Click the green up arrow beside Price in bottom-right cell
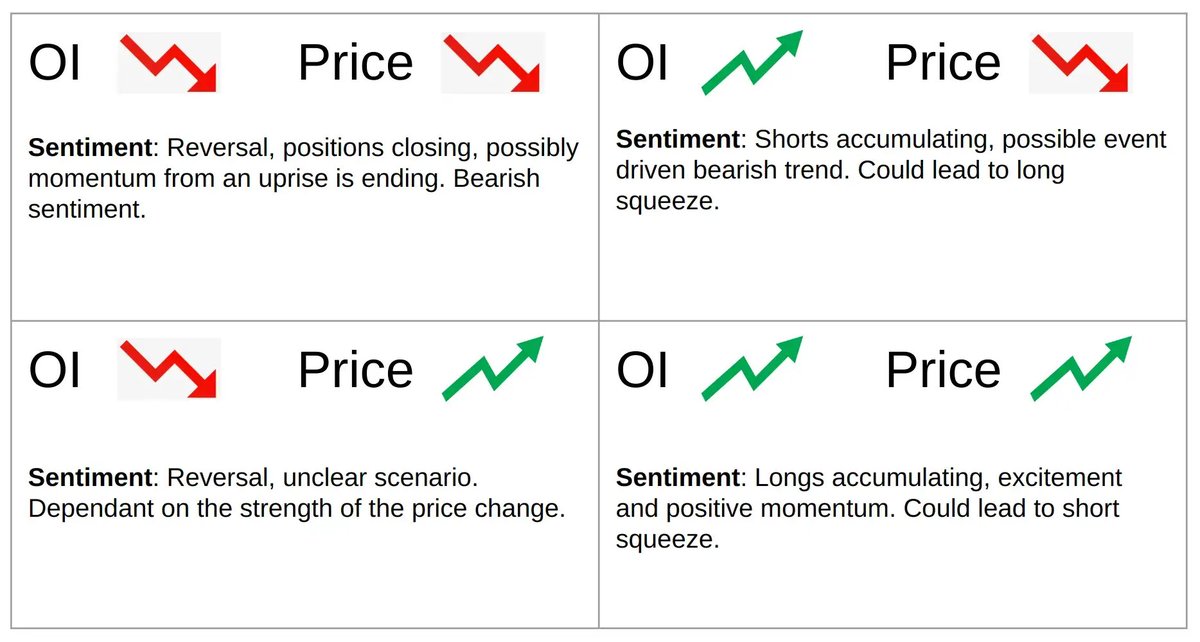The width and height of the screenshot is (1200, 642). 1081,369
